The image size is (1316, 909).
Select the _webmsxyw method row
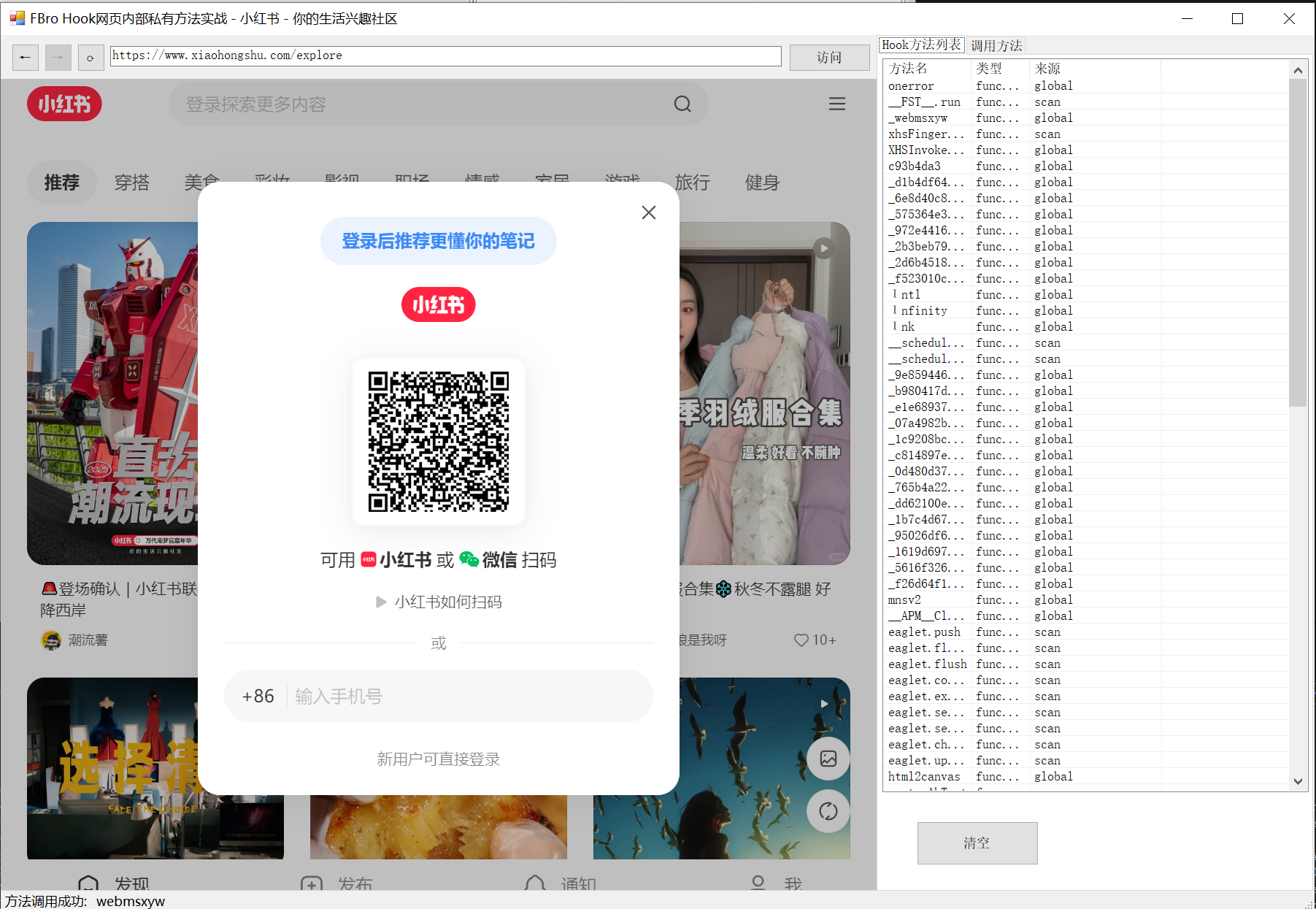[1085, 118]
